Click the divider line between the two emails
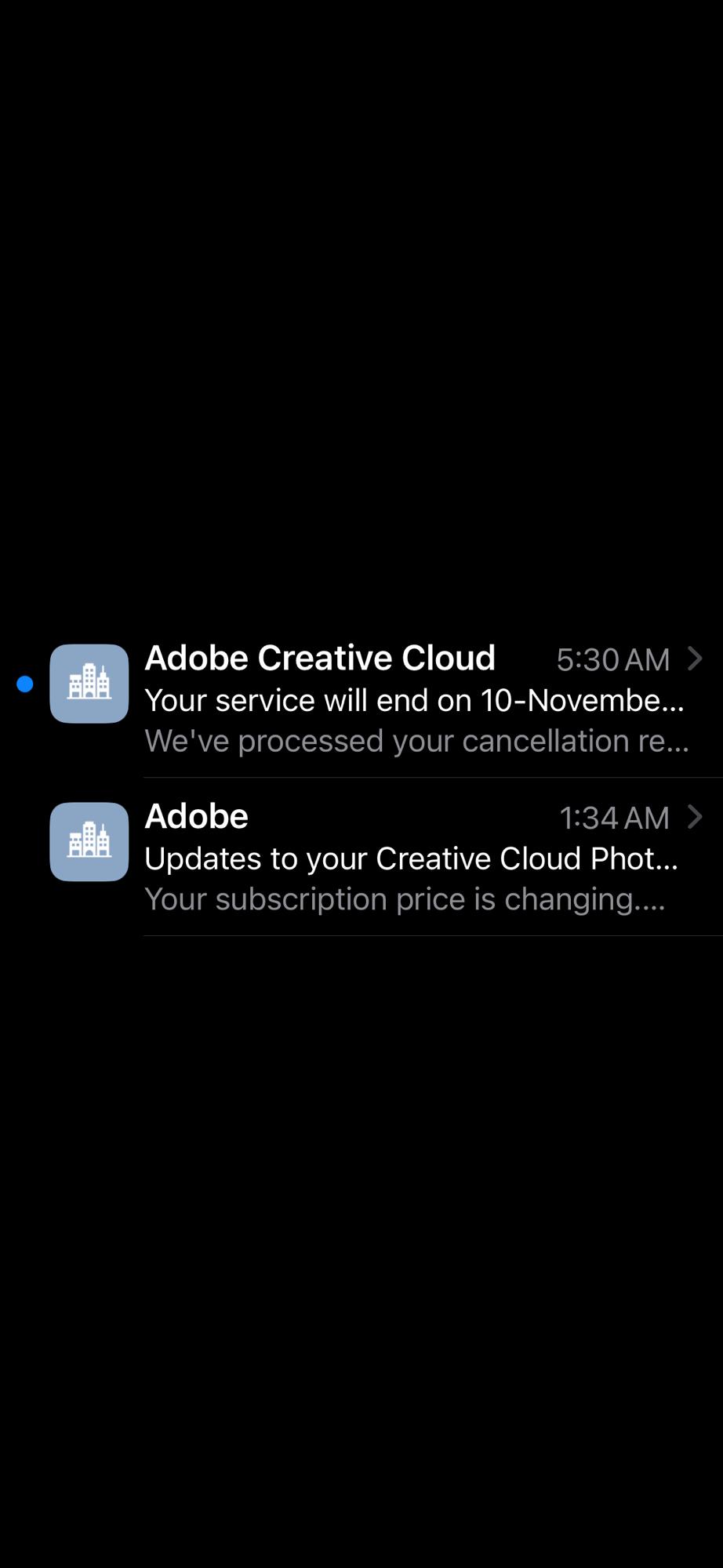This screenshot has height=1568, width=723. click(x=433, y=778)
